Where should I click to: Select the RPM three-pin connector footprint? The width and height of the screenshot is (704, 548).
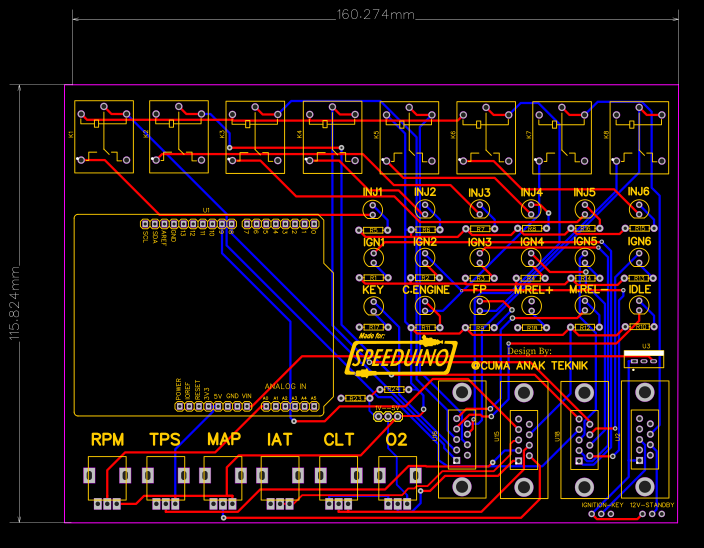click(x=107, y=483)
